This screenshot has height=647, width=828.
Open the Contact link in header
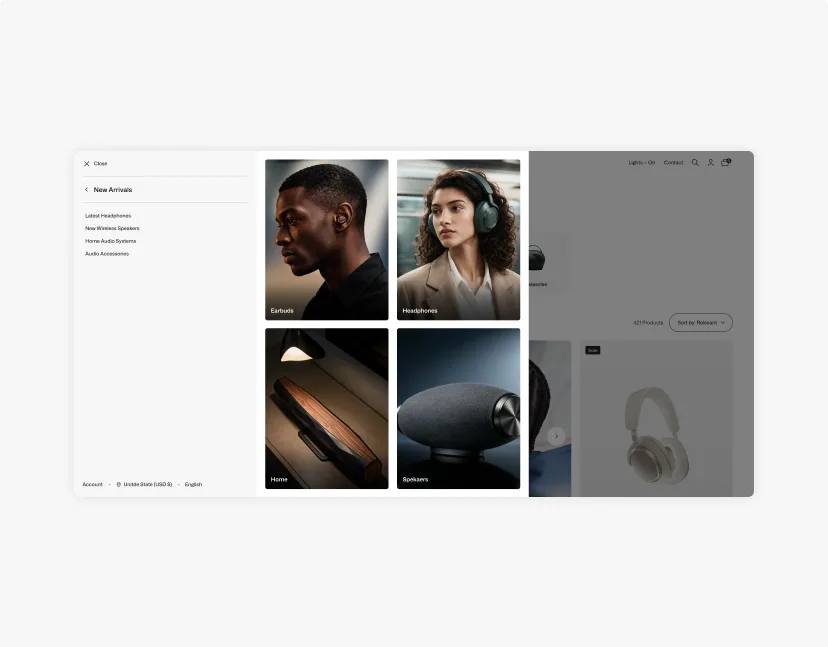pyautogui.click(x=673, y=163)
